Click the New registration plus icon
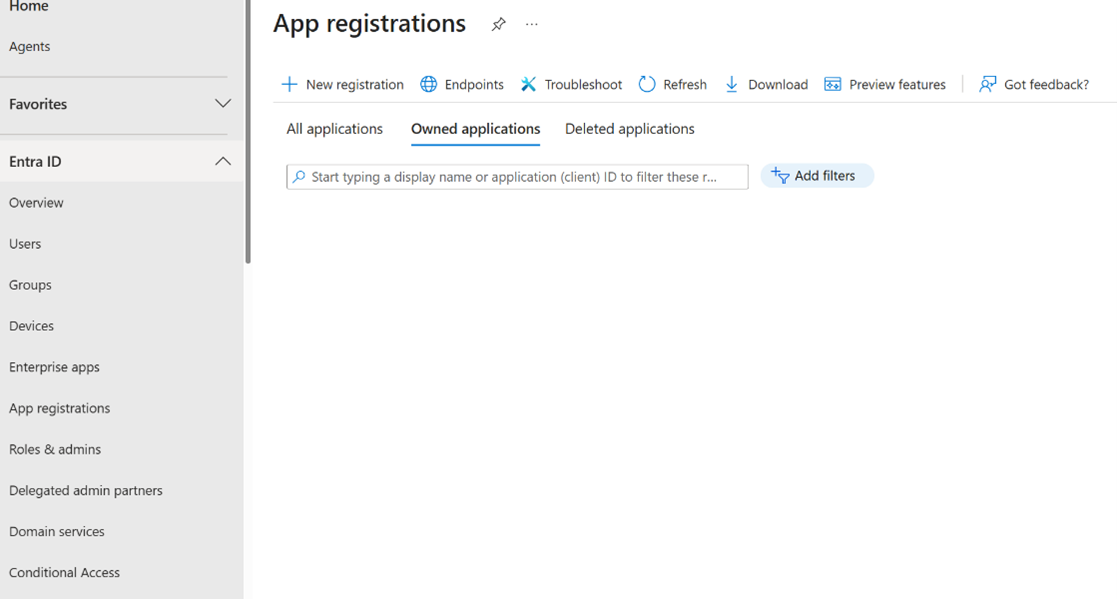 tap(289, 84)
